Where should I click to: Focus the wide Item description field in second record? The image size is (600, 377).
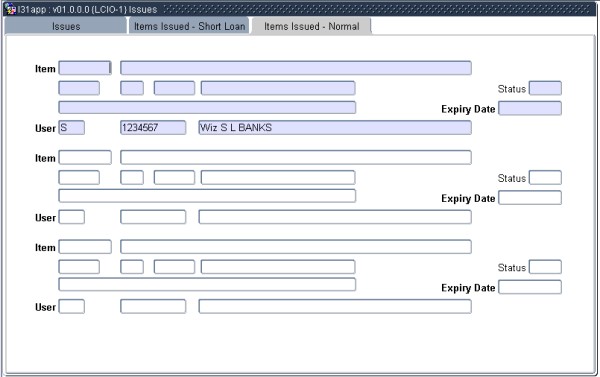click(296, 157)
